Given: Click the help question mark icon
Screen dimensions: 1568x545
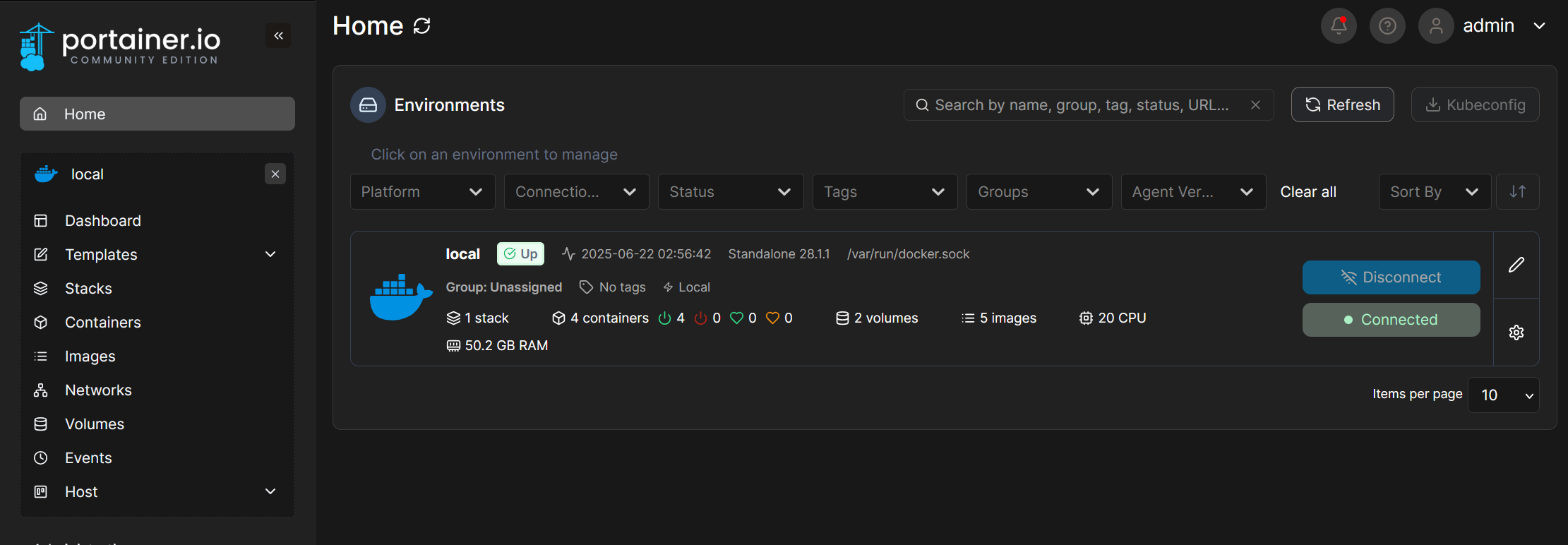Looking at the screenshot, I should [1387, 26].
